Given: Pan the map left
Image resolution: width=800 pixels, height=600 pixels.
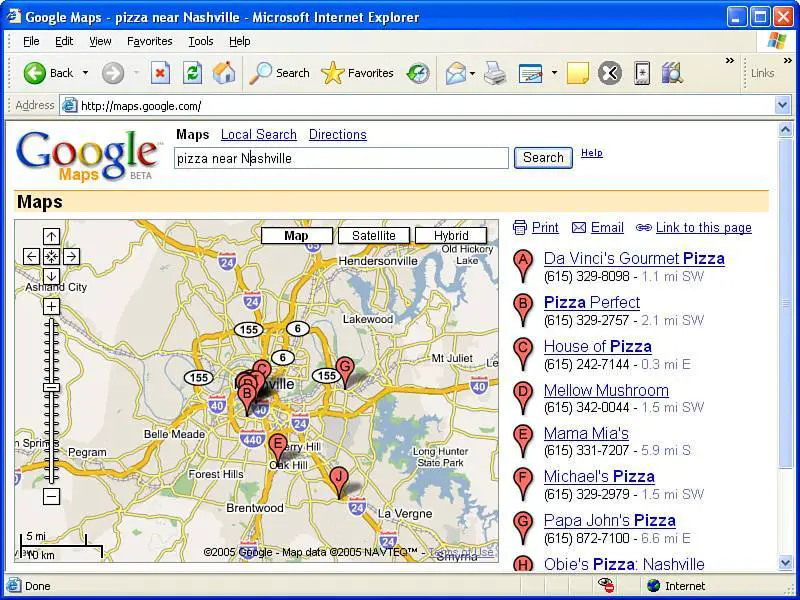Looking at the screenshot, I should [x=31, y=256].
